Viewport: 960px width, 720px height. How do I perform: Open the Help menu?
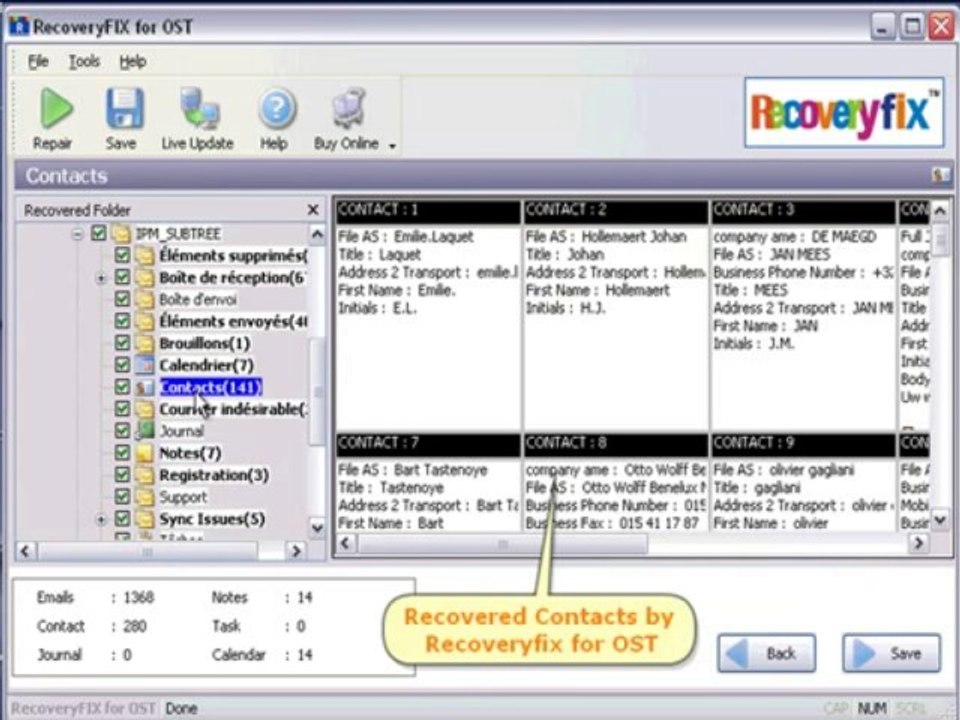(x=132, y=61)
